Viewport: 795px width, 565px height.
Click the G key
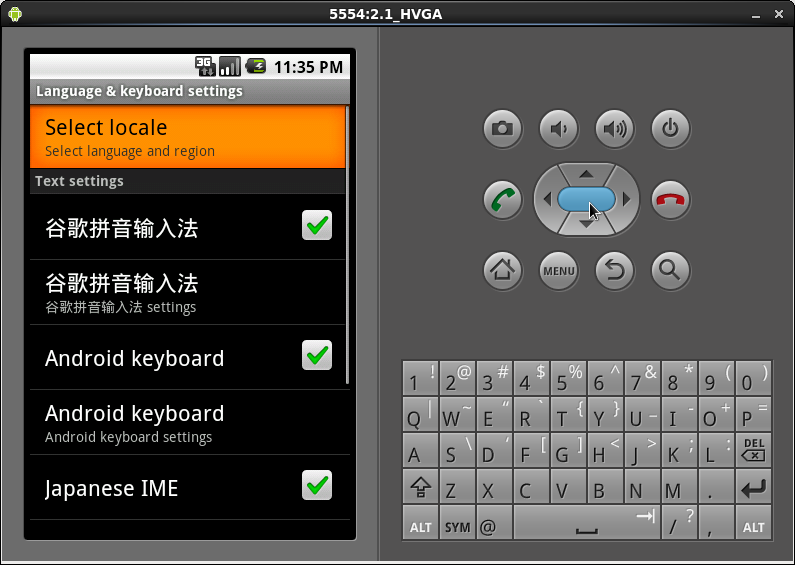(x=568, y=450)
